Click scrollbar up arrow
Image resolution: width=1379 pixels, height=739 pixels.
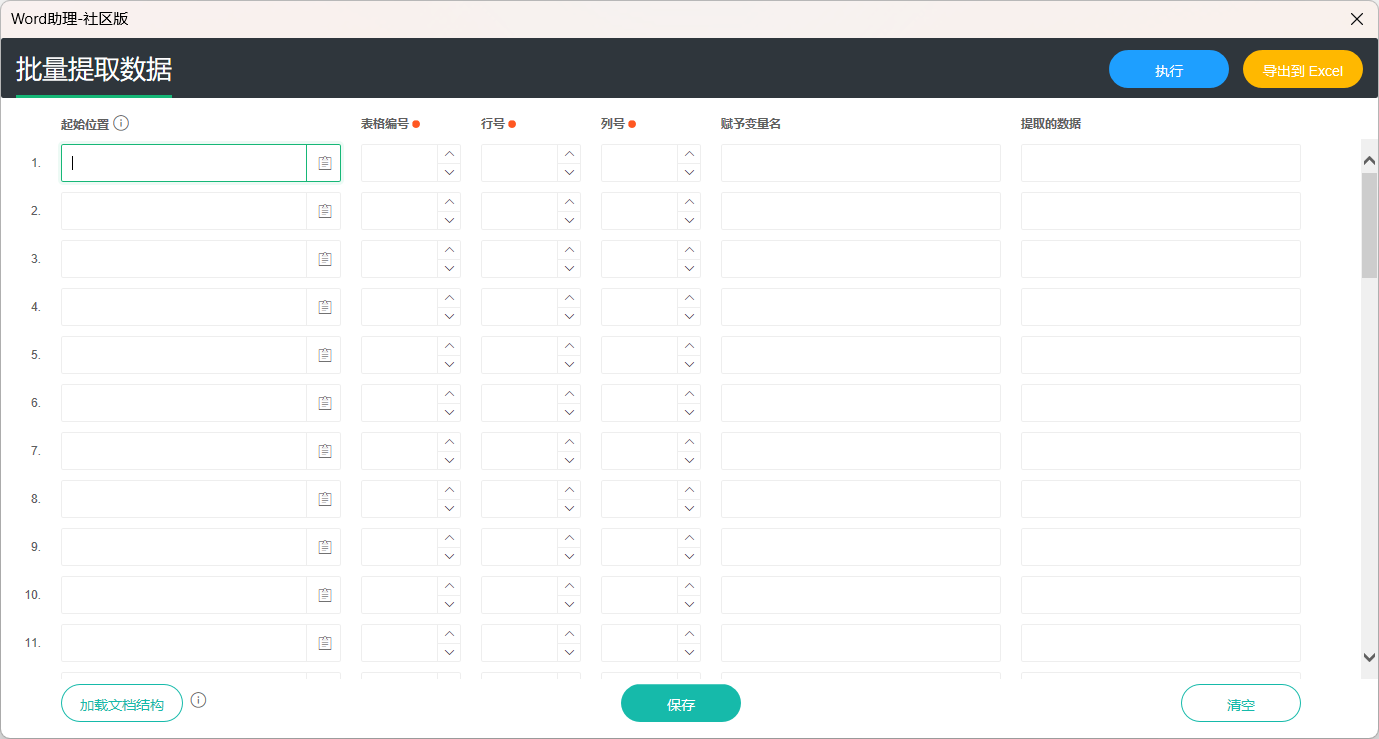tap(1370, 158)
